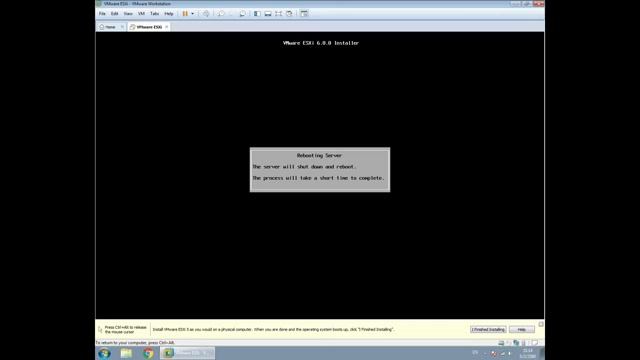Click the Send Ctrl+Alt+Del toolbar icon
Screen dimensions: 640x360
pyautogui.click(x=206, y=13)
